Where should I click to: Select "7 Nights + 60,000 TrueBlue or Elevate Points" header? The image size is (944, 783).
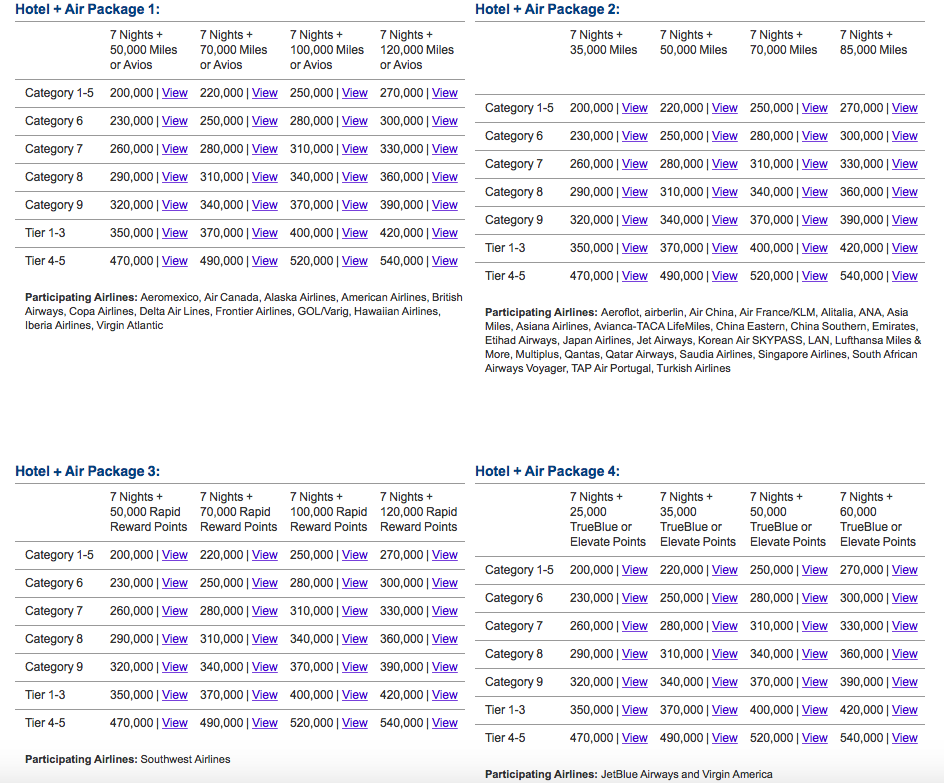[x=878, y=519]
